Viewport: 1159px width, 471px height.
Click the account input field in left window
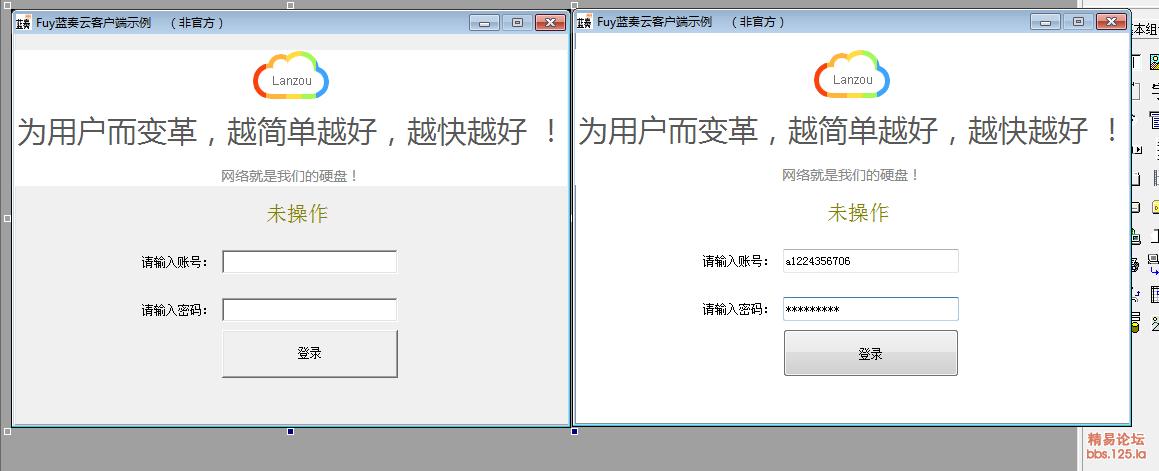pyautogui.click(x=310, y=262)
